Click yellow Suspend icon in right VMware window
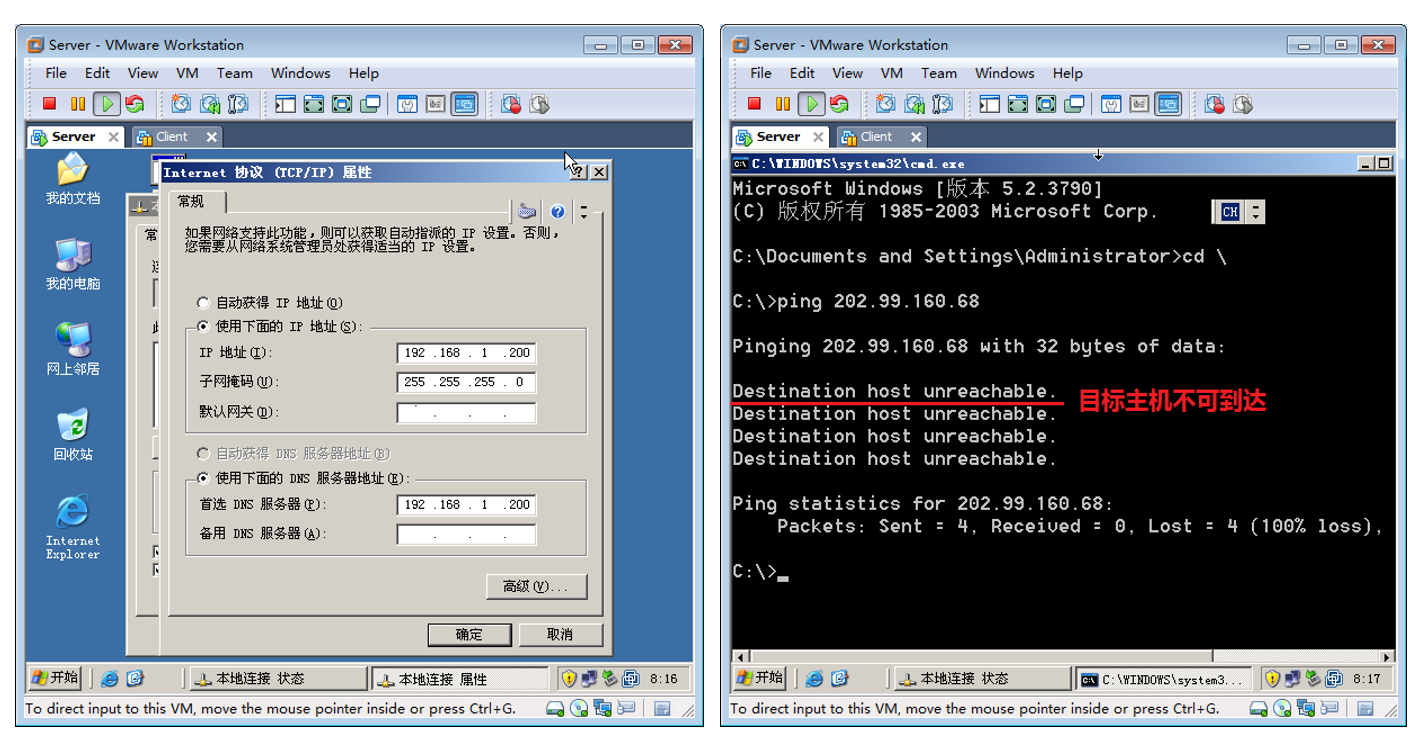 coord(782,104)
